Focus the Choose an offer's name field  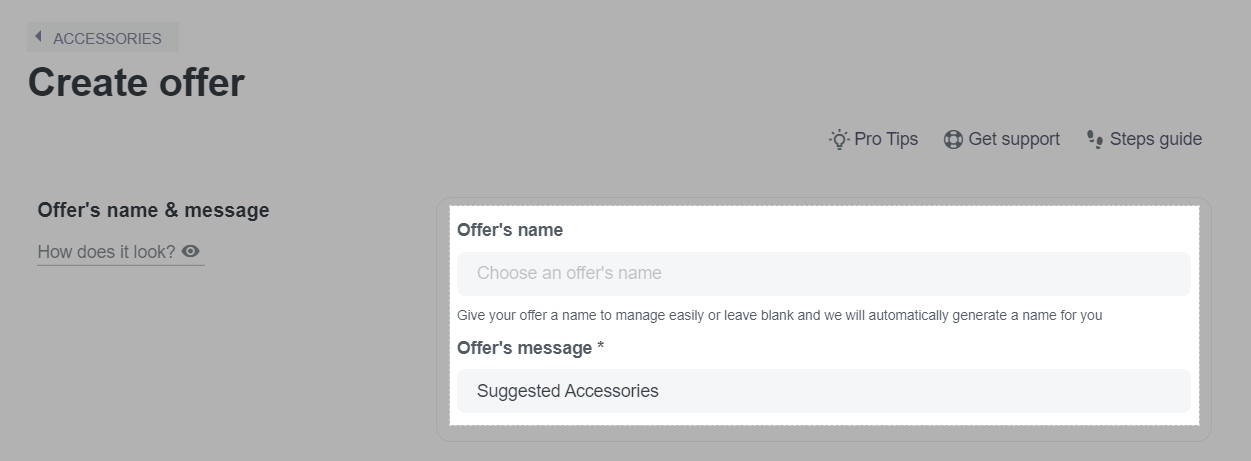pyautogui.click(x=824, y=273)
